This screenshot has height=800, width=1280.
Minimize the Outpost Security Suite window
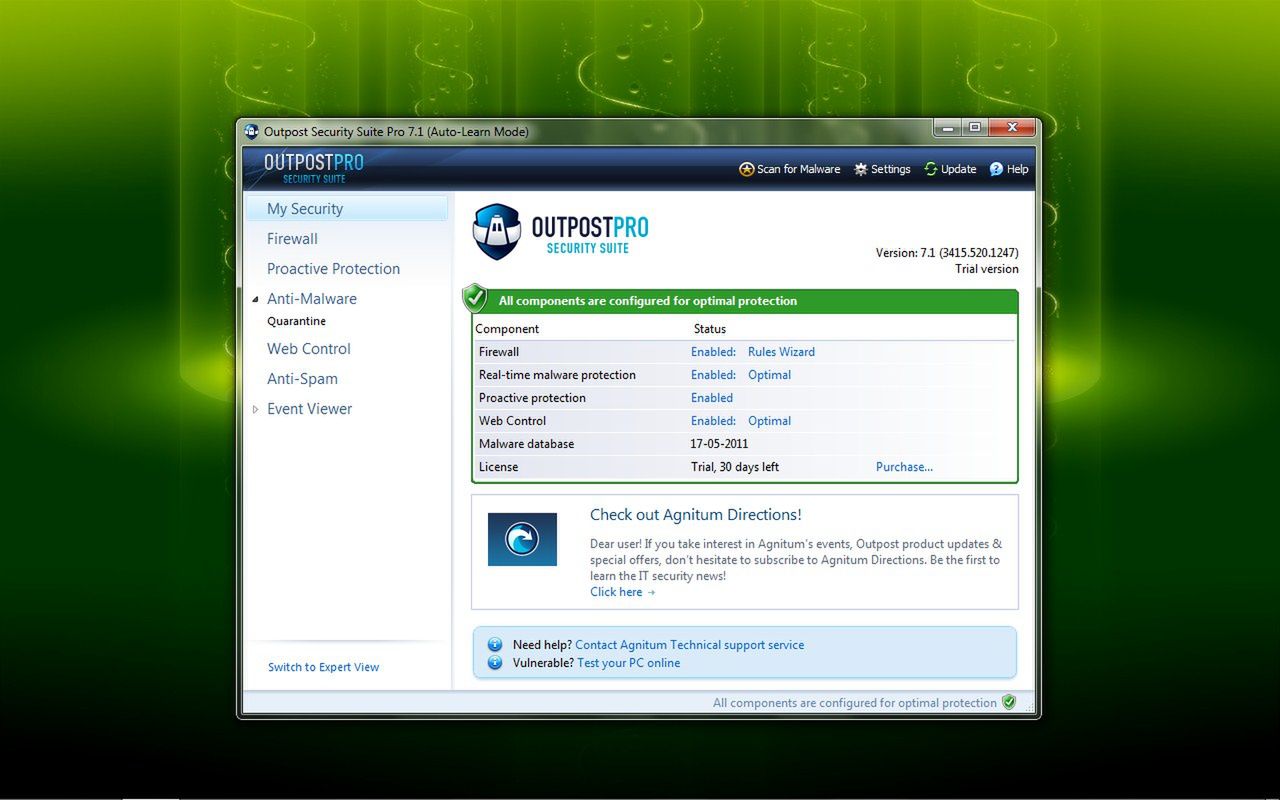(947, 128)
